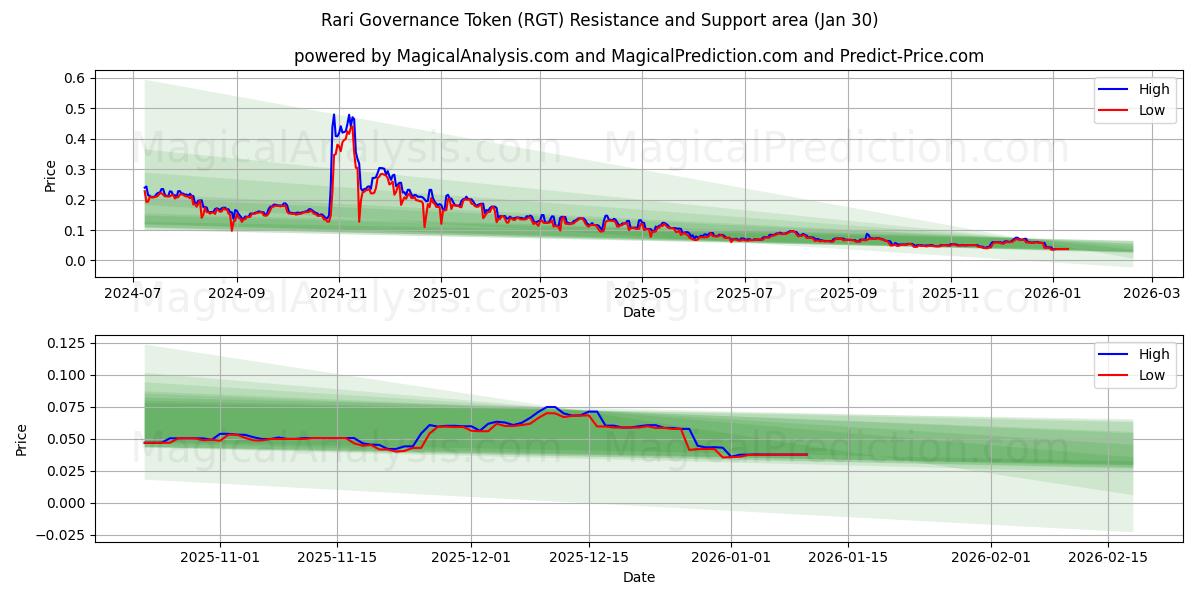
Task: Click 'Low' in the bottom chart legend
Action: tap(1152, 375)
